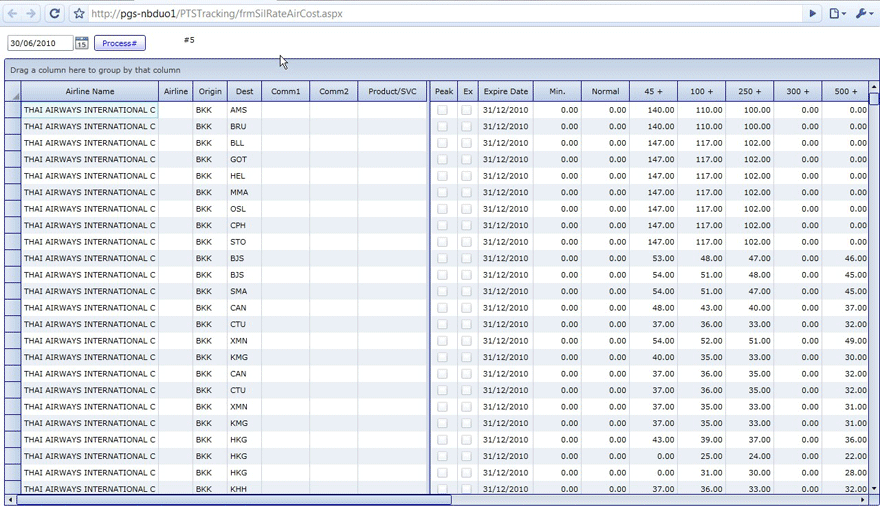Screen dimensions: 880x507
Task: Toggle Peak checkbox in the OSL row
Action: (x=442, y=209)
